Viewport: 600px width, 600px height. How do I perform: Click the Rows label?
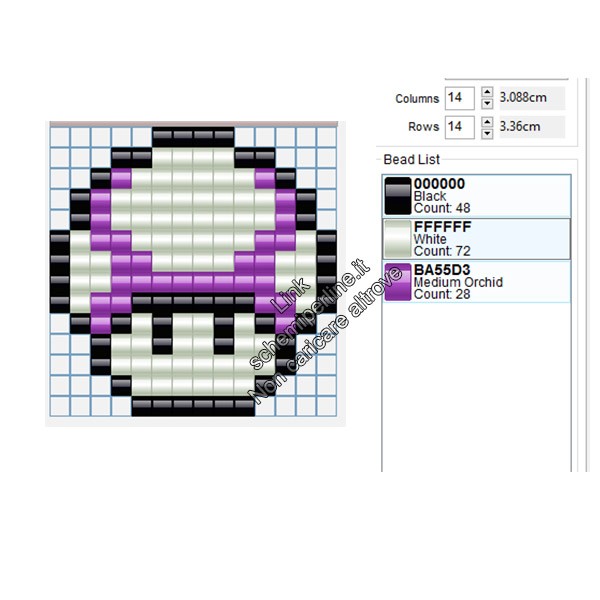click(424, 127)
